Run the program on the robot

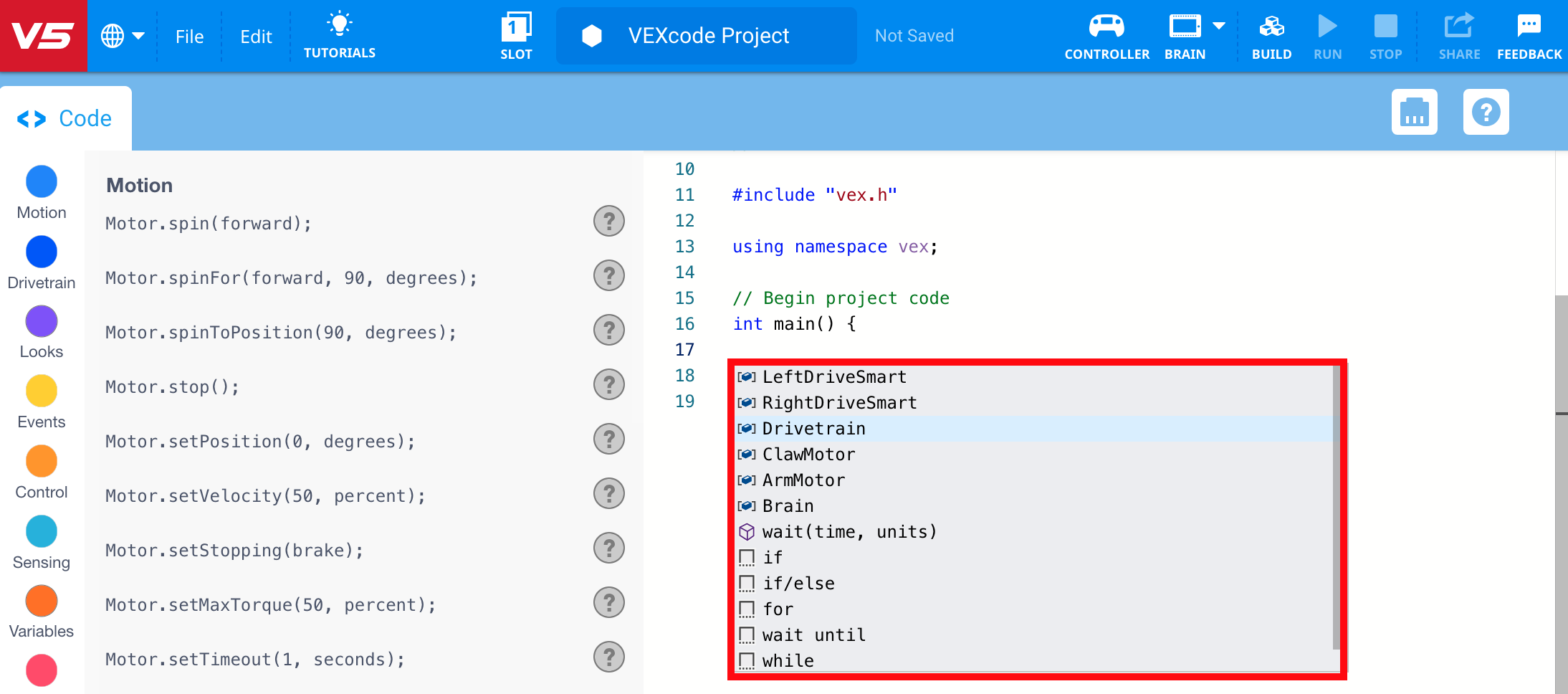tap(1327, 34)
